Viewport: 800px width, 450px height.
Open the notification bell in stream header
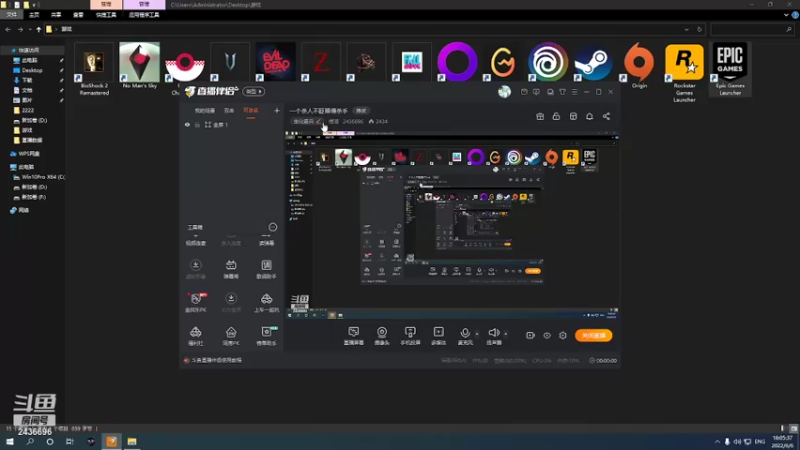tap(589, 116)
